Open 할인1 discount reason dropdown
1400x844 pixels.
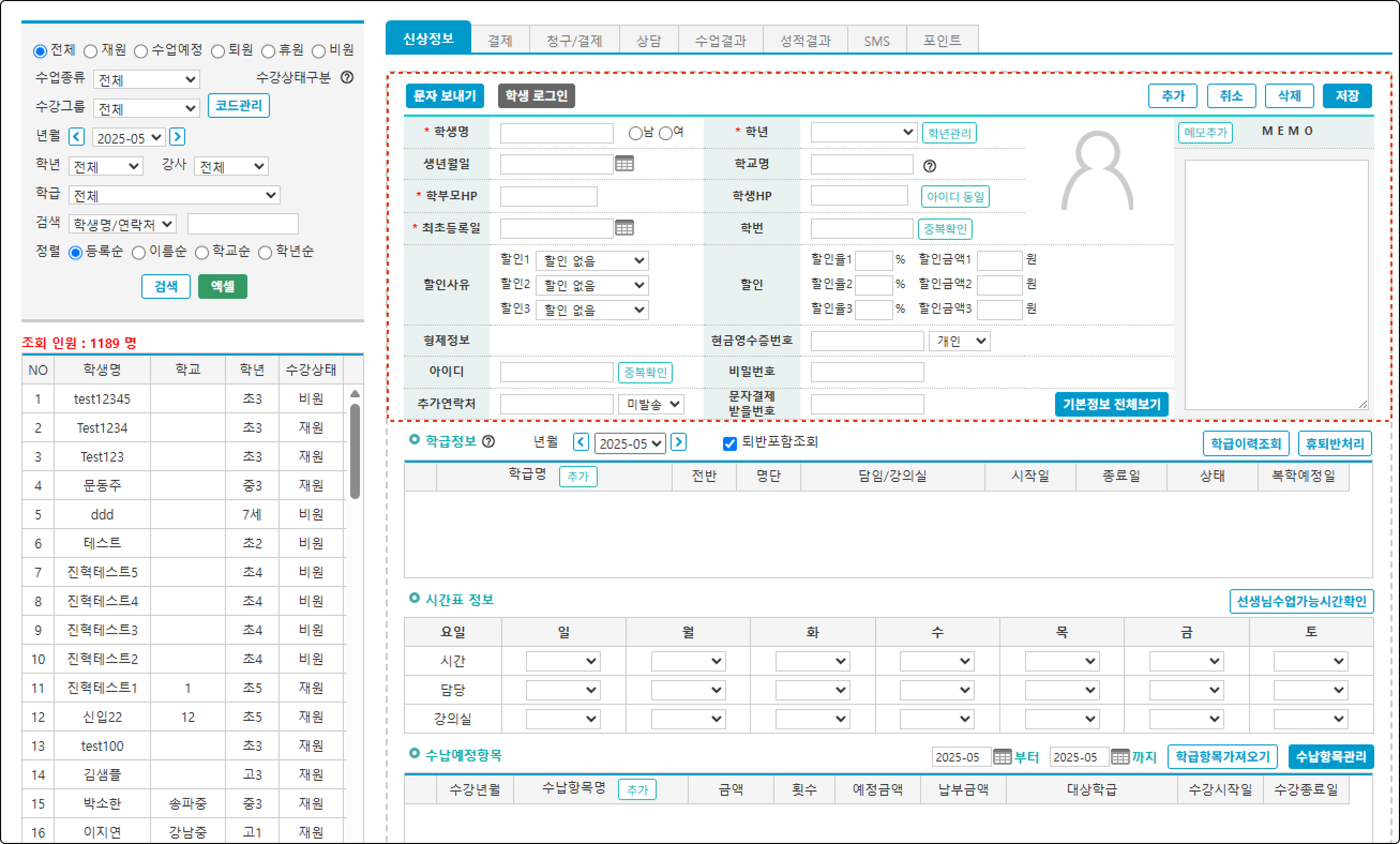point(591,261)
